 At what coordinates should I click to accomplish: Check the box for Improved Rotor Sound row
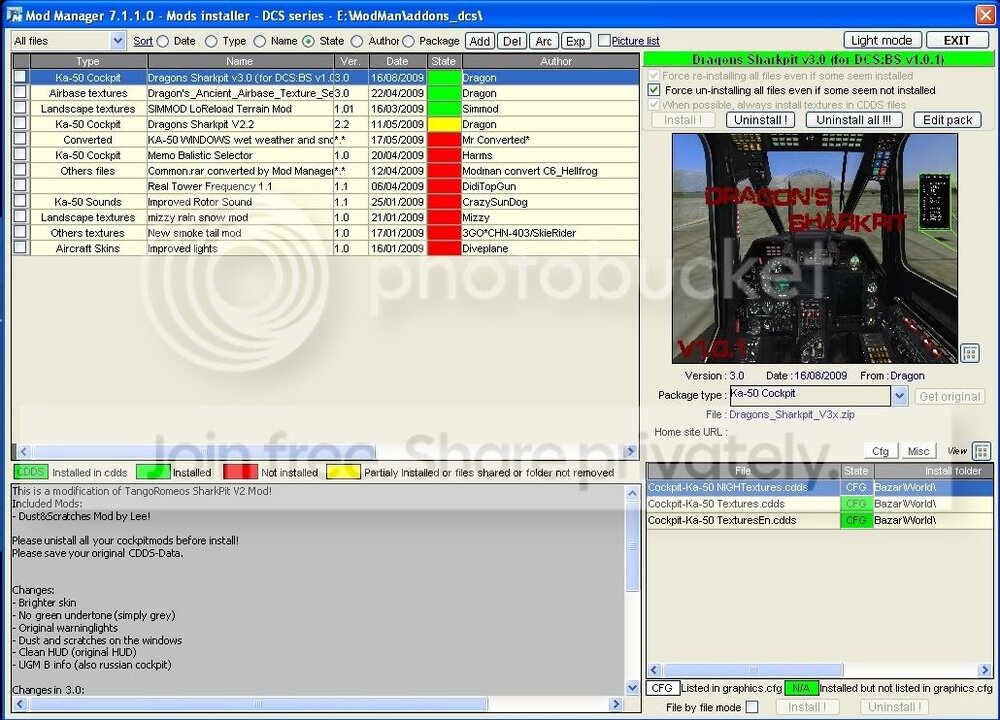click(x=20, y=202)
